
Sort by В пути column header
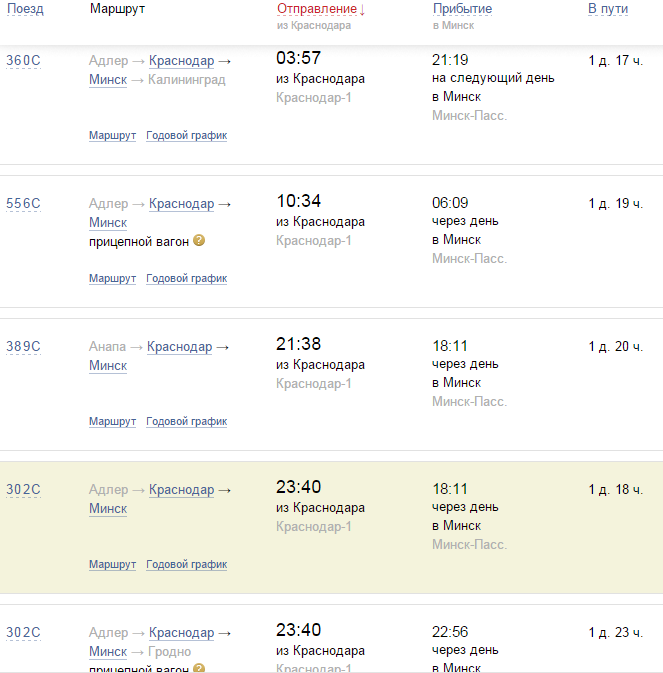607,9
